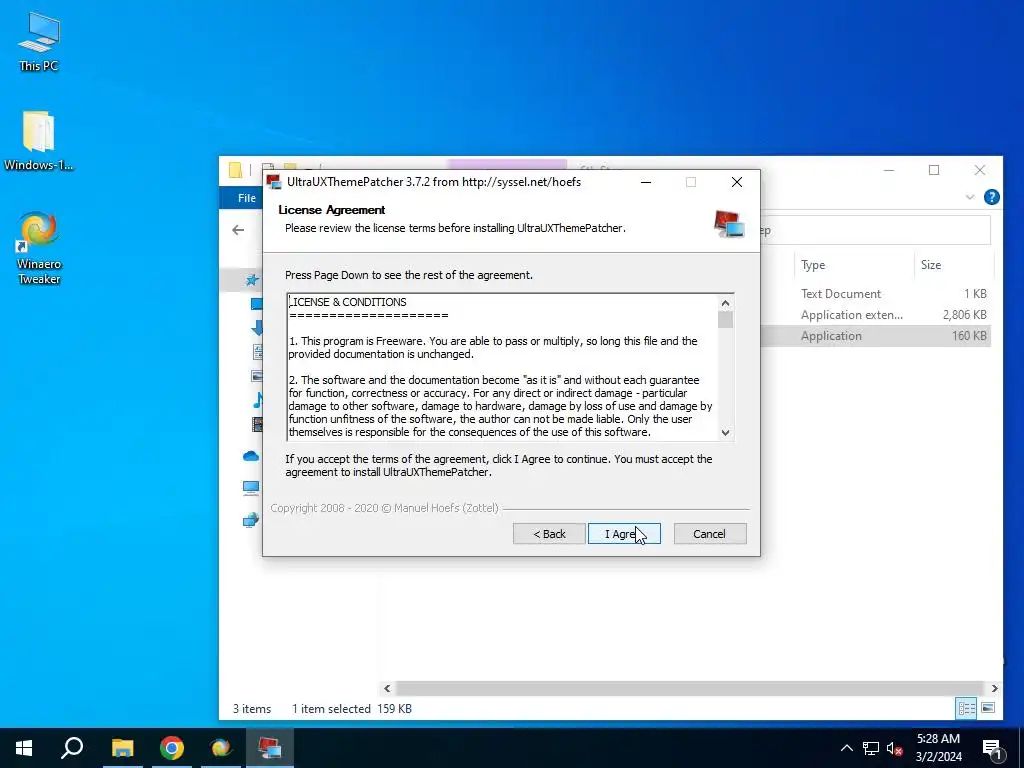Screen dimensions: 1024x768
Task: Open Explorer Help question mark icon
Action: point(991,197)
